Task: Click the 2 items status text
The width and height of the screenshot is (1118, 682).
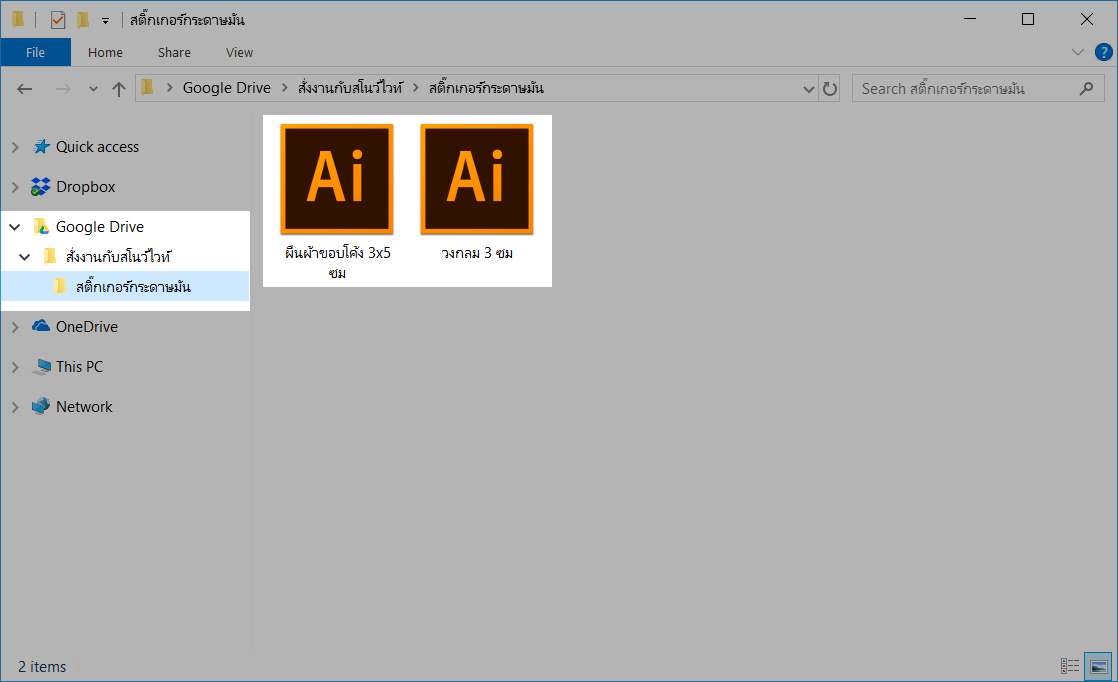Action: point(42,666)
